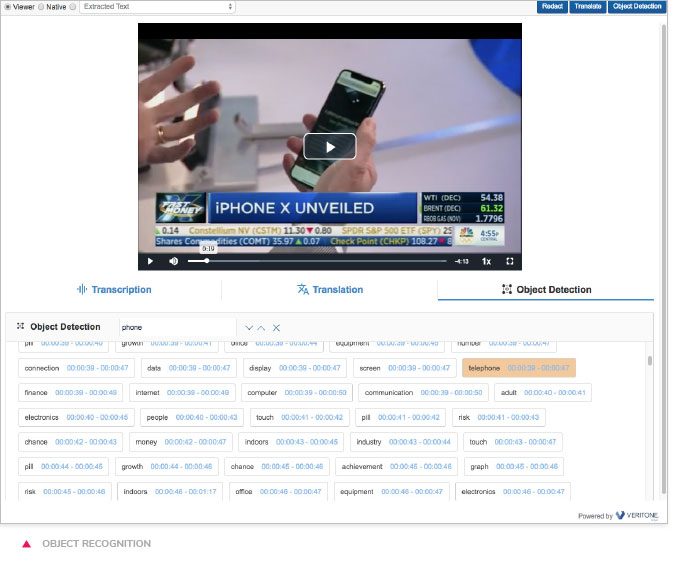This screenshot has width=700, height=569.
Task: Click touch tag timed 00:00:41 - 00:00:42
Action: (300, 417)
